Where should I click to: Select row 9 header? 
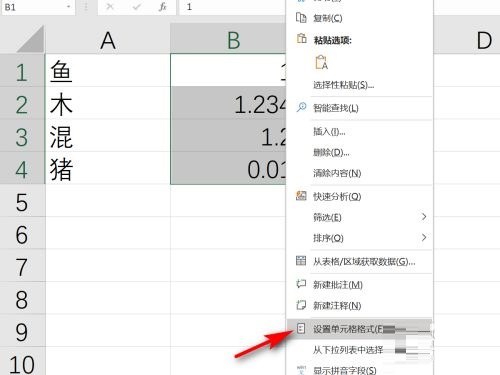pyautogui.click(x=22, y=331)
